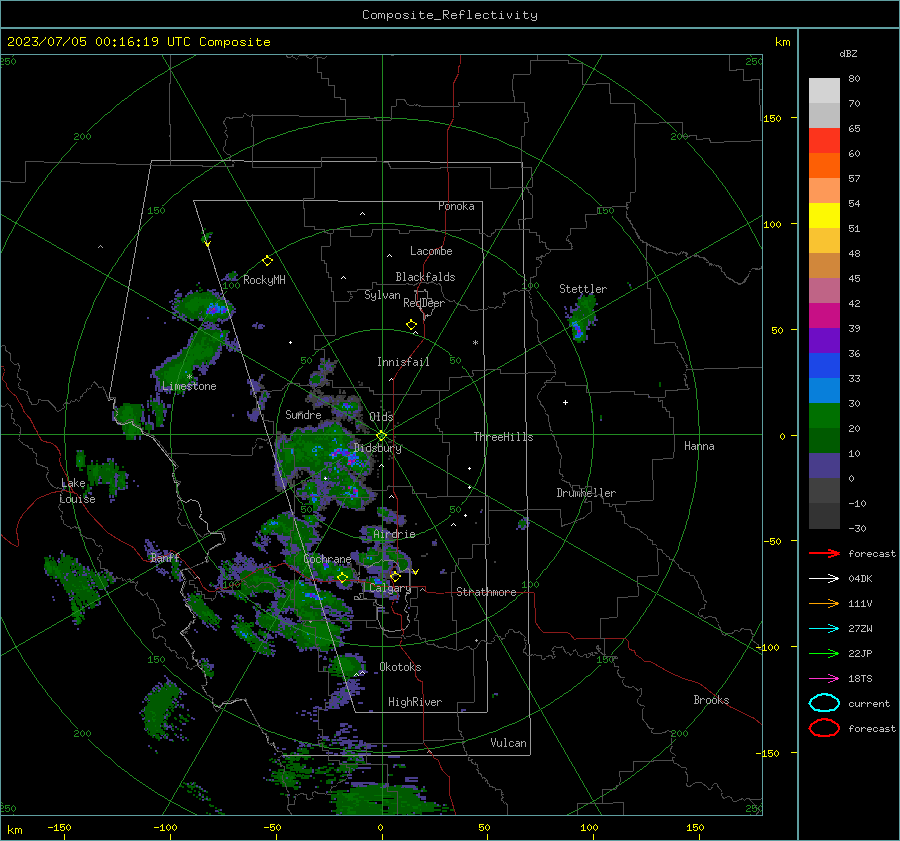Viewport: 900px width, 841px height.
Task: Click the Limestone label
Action: coord(189,386)
